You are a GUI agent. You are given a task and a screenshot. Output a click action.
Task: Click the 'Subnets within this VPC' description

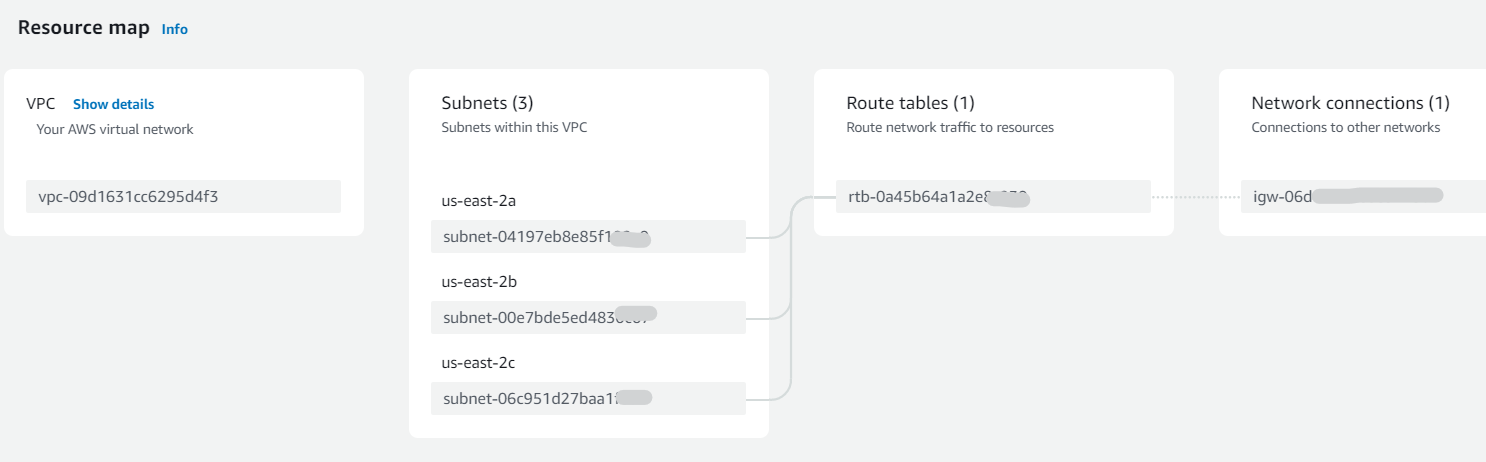coord(514,127)
